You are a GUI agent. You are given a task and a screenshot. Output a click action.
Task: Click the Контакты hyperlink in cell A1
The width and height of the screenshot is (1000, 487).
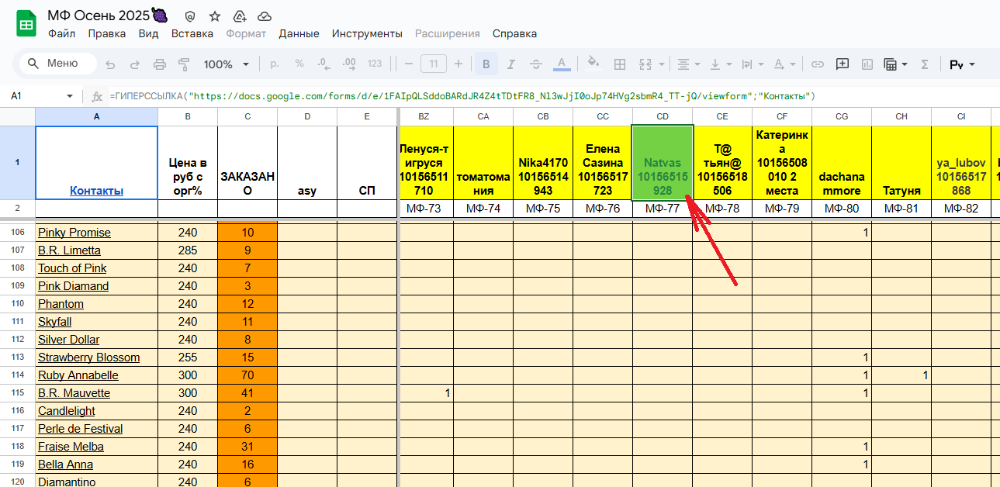[96, 190]
